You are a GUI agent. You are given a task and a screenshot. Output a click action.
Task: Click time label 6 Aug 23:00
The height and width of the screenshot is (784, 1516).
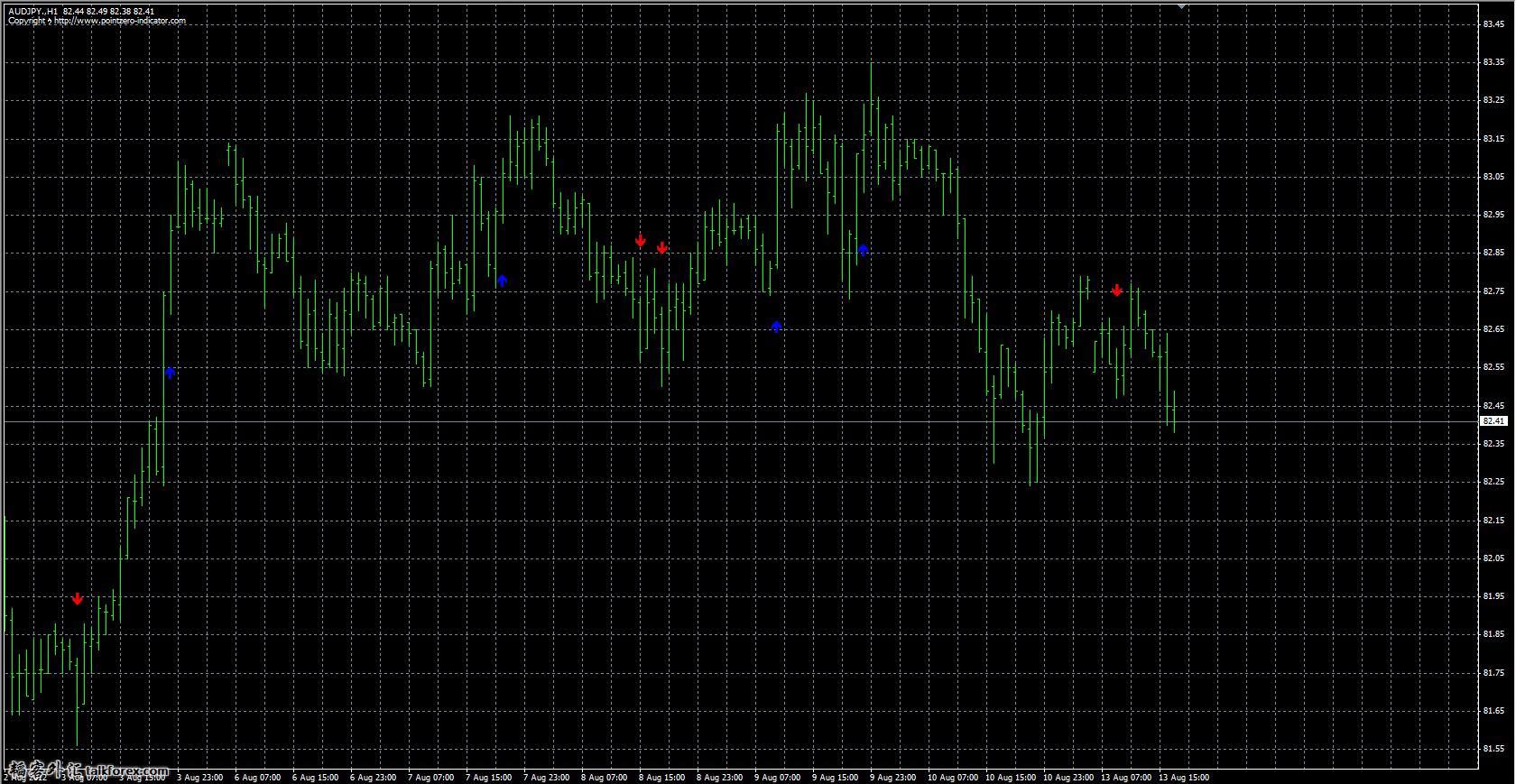(x=373, y=777)
